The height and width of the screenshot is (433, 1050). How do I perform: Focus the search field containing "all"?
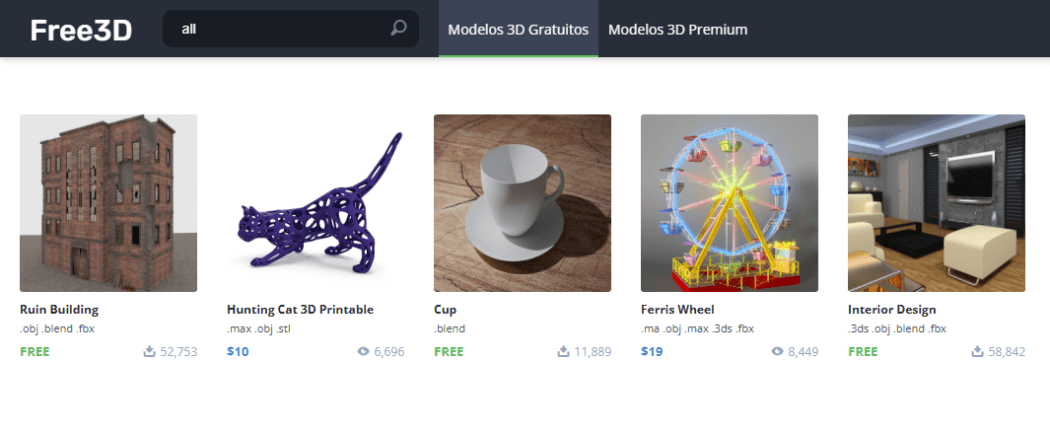291,29
